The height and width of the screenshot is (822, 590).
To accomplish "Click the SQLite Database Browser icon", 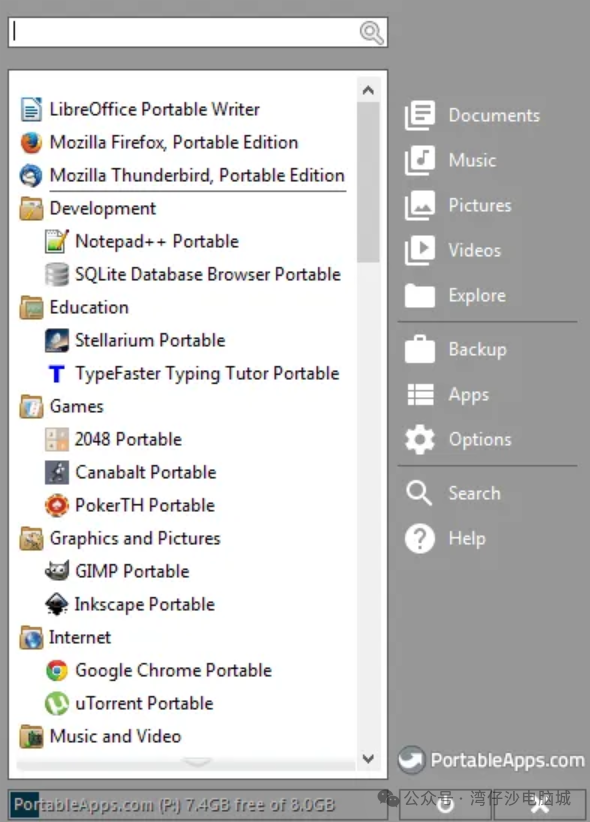I will (57, 275).
